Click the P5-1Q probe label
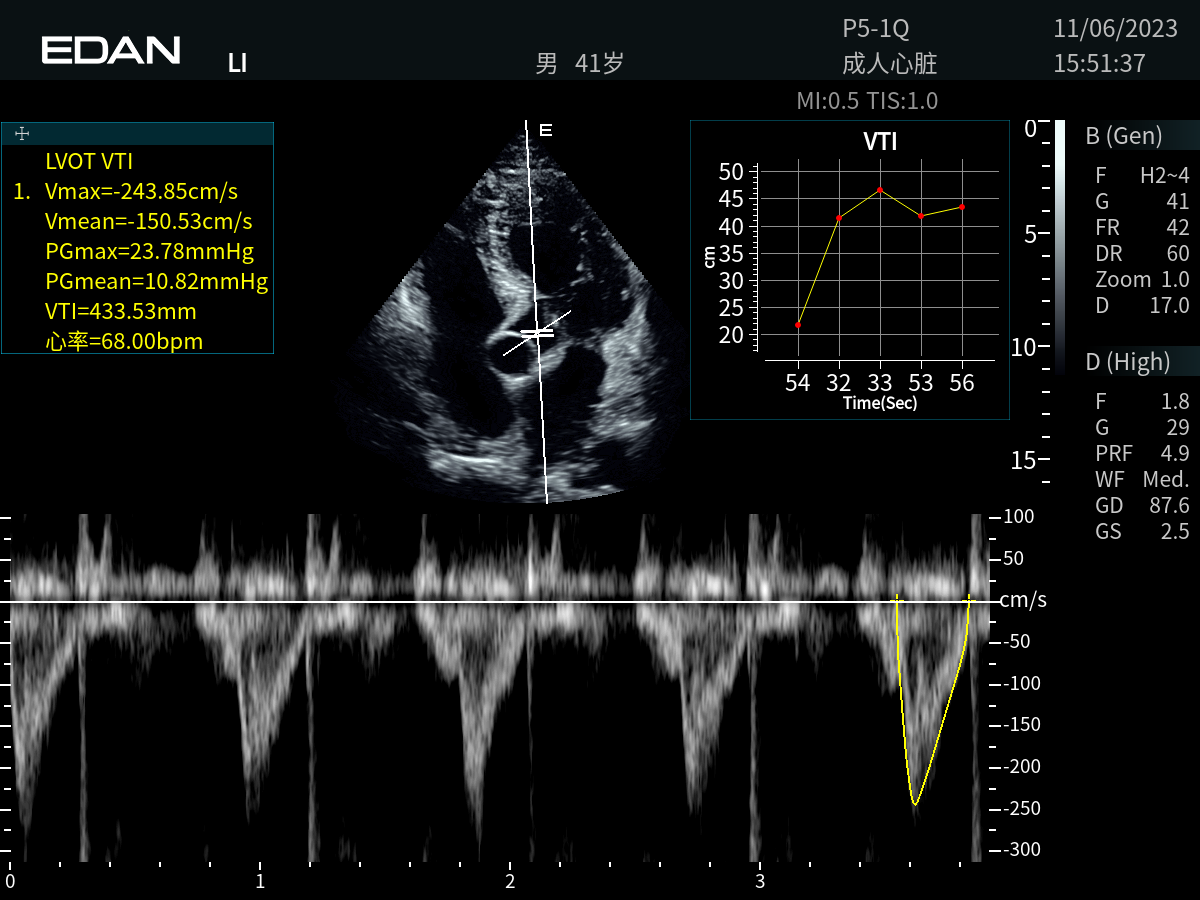This screenshot has height=900, width=1200. (x=876, y=30)
